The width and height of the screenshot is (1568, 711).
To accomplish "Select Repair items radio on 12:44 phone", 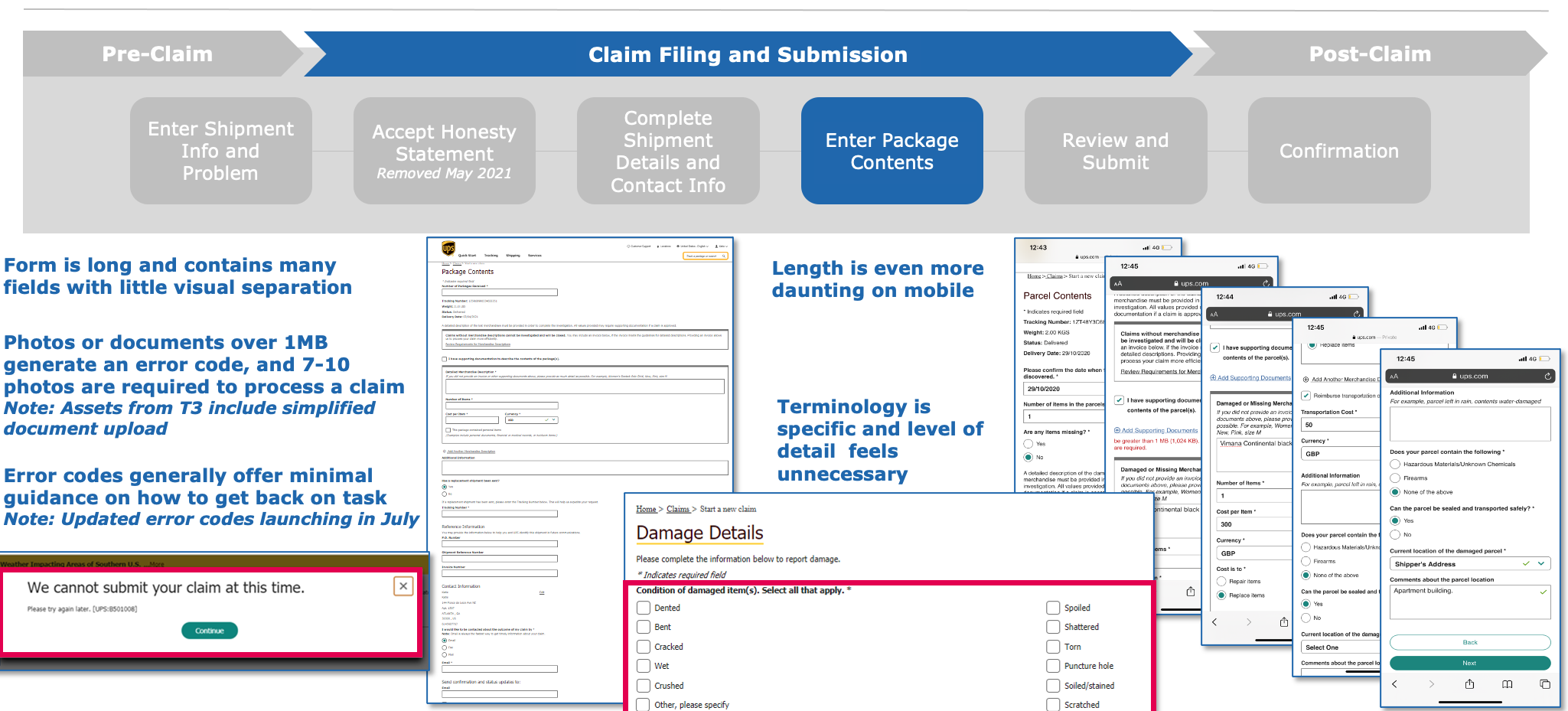I will pyautogui.click(x=1221, y=582).
